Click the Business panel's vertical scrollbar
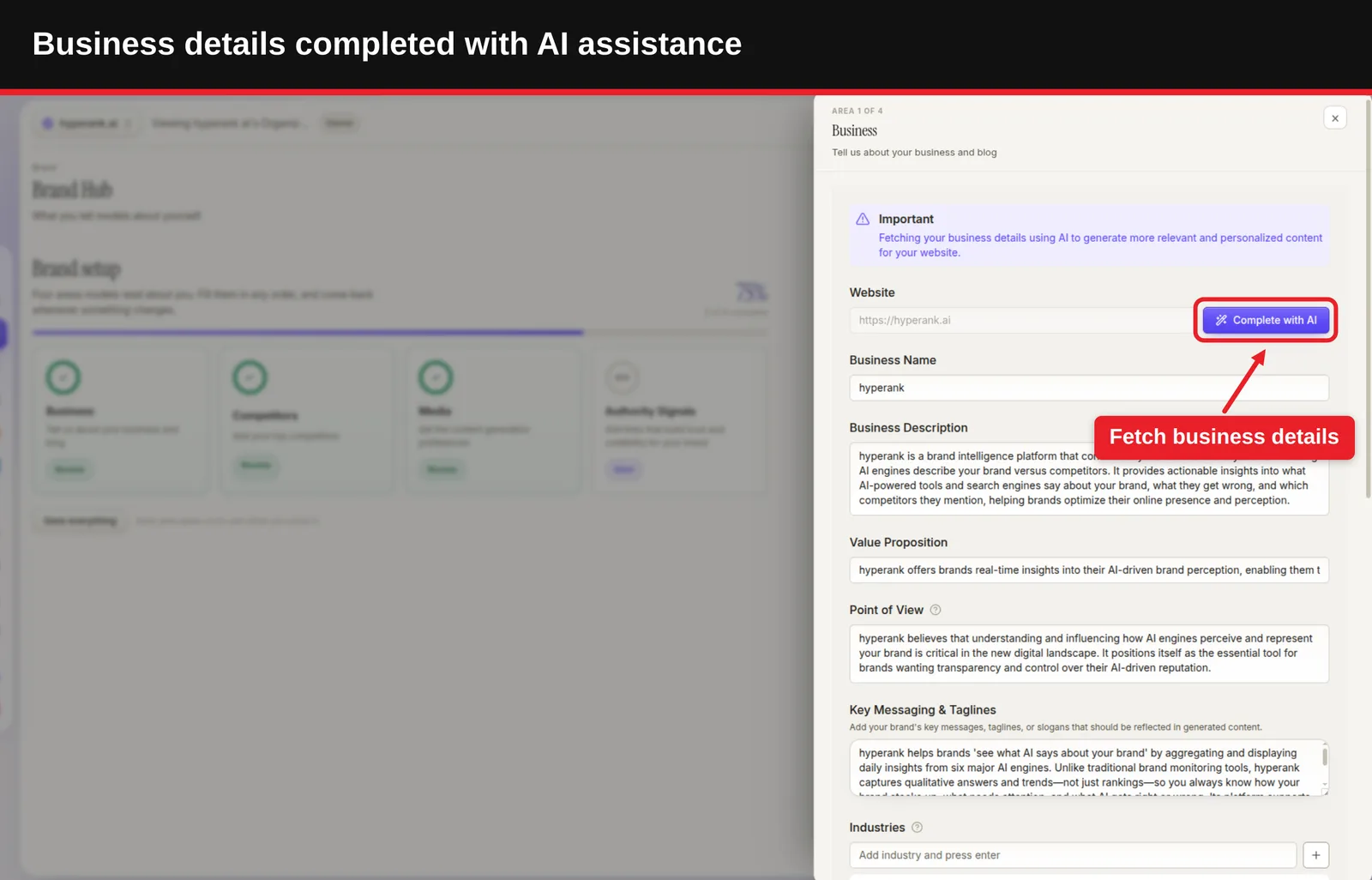 pyautogui.click(x=1368, y=300)
